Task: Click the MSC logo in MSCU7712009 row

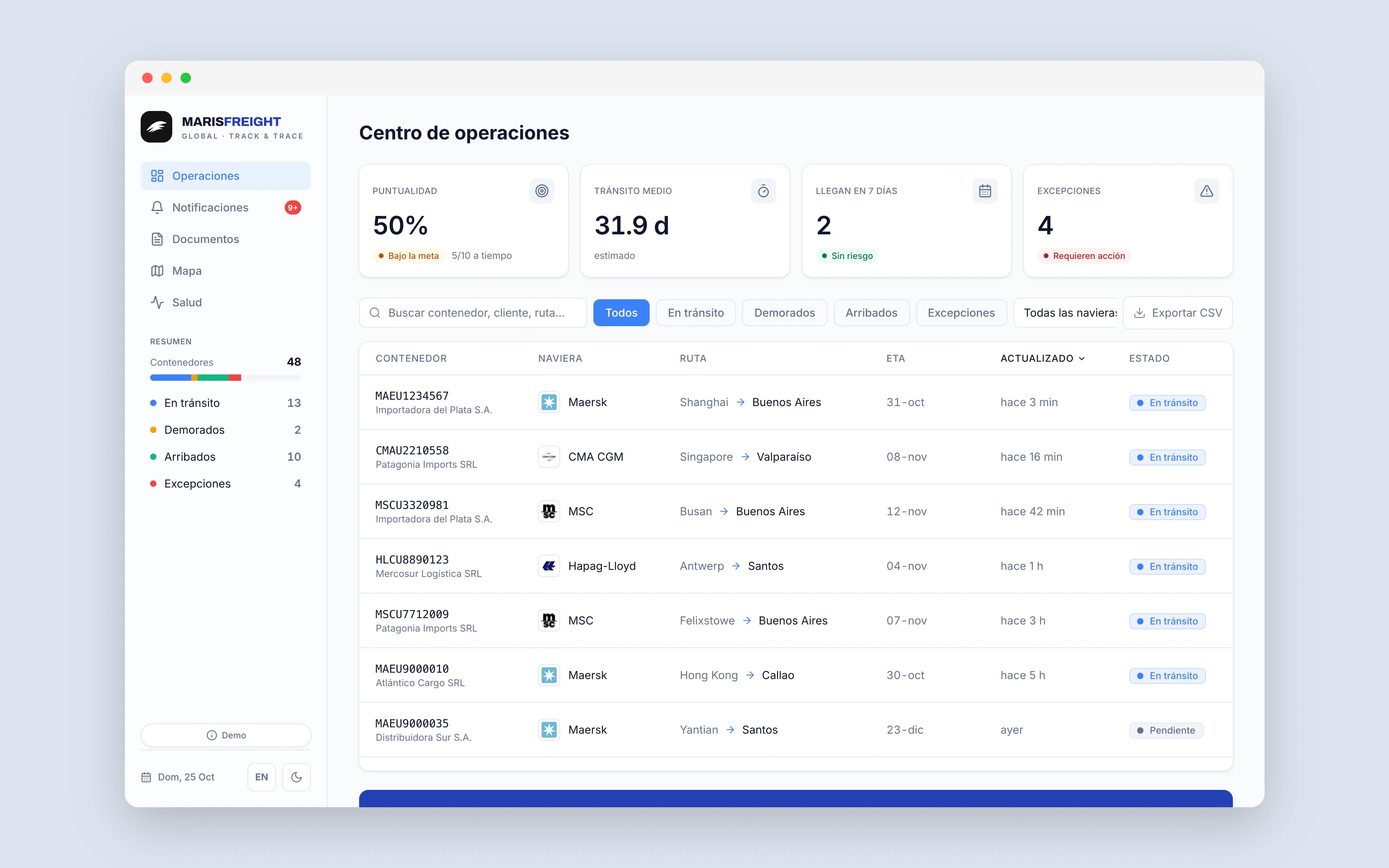Action: click(x=549, y=620)
